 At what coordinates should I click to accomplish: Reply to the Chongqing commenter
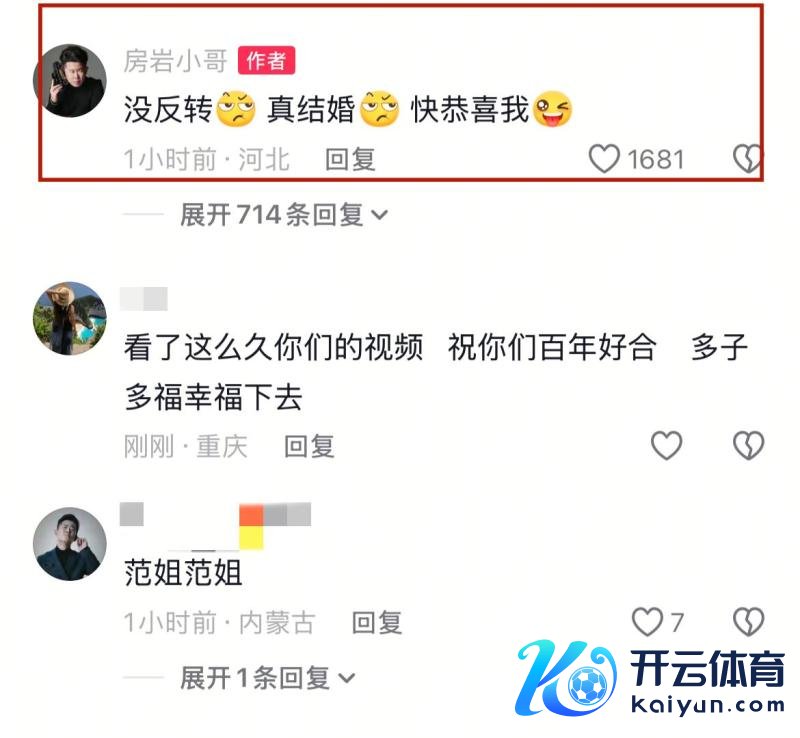tap(309, 446)
